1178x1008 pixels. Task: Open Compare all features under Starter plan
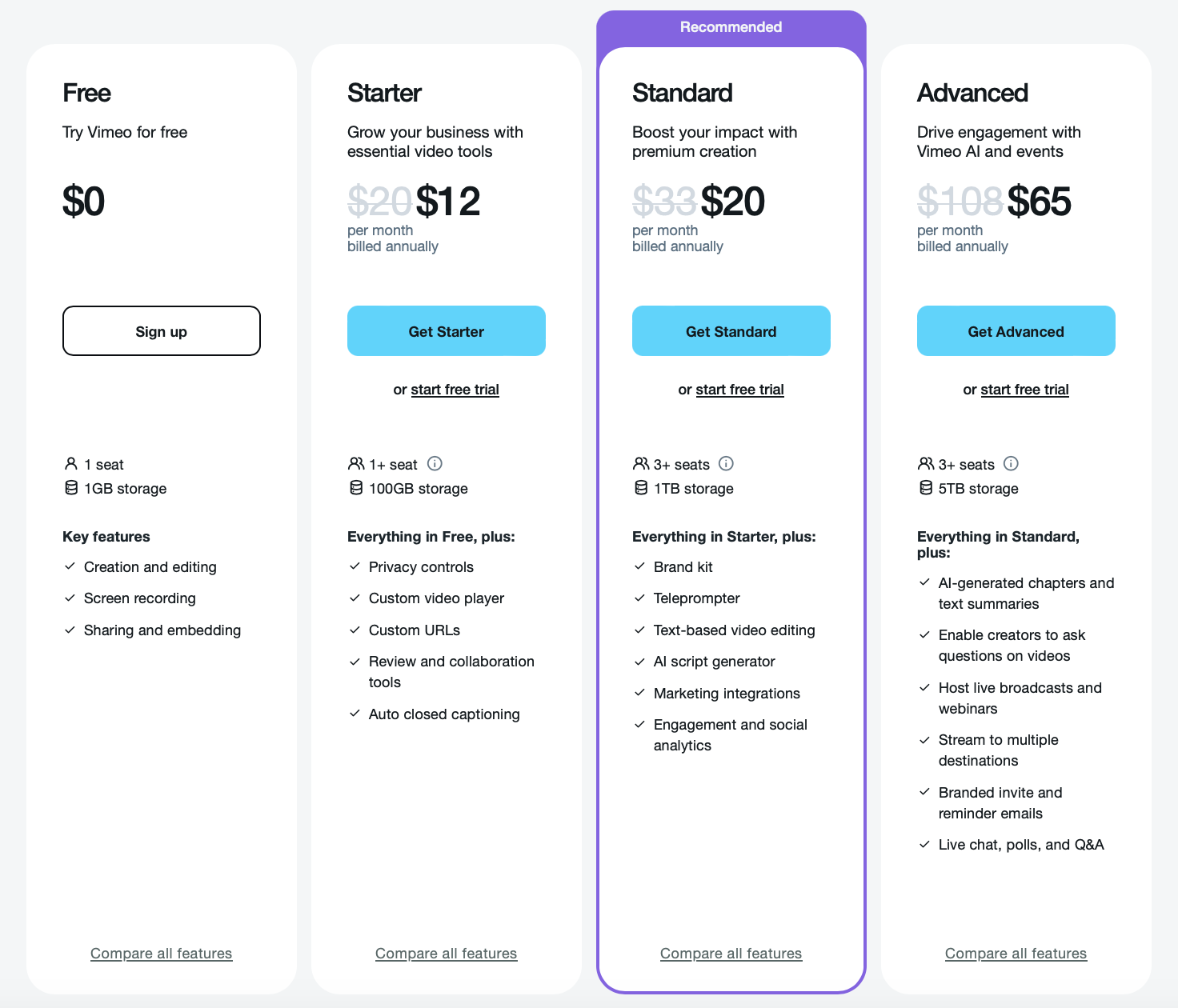[446, 954]
